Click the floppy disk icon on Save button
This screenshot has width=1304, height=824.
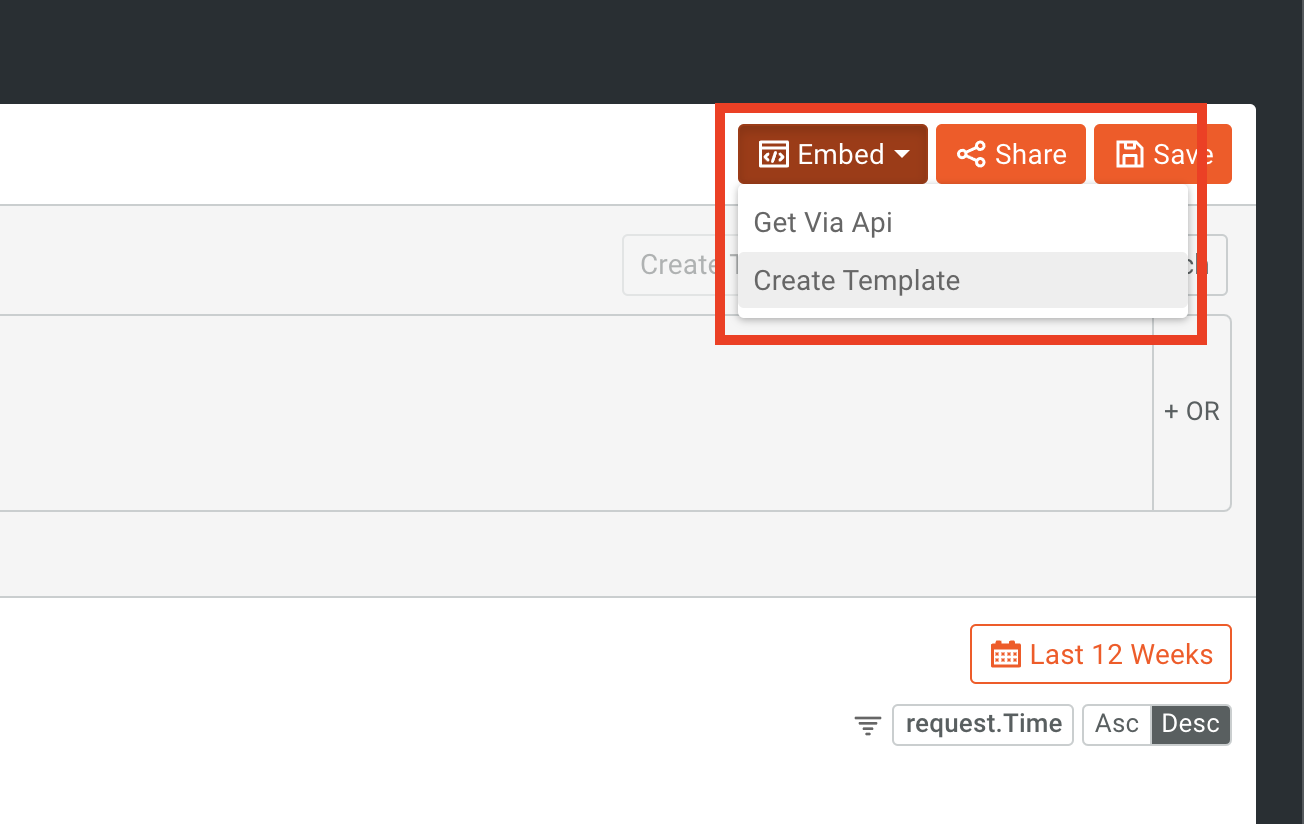click(1130, 153)
